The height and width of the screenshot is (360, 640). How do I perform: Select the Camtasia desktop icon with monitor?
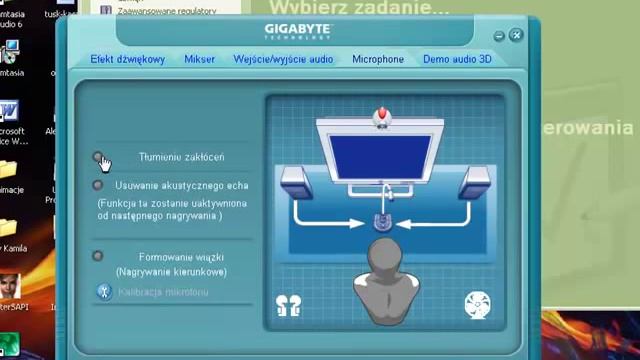tap(10, 52)
